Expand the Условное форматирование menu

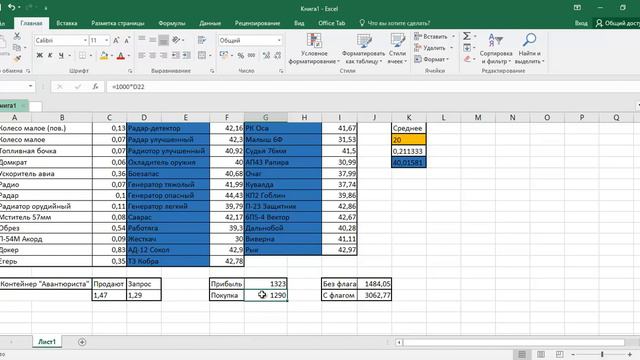click(314, 49)
